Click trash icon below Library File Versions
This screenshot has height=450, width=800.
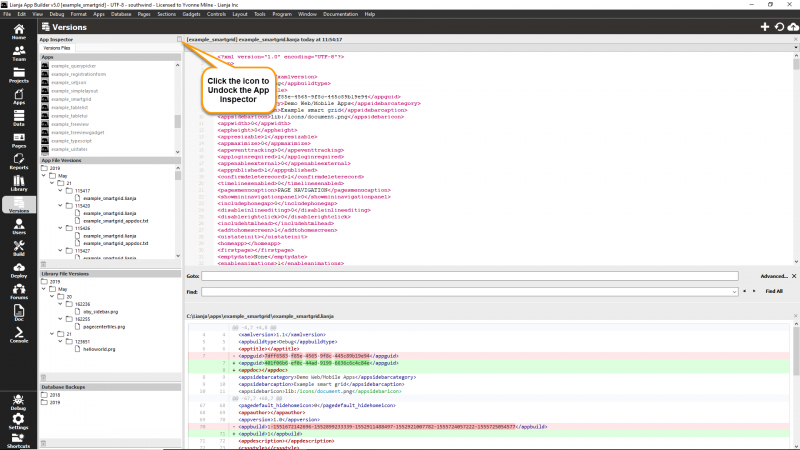(43, 378)
